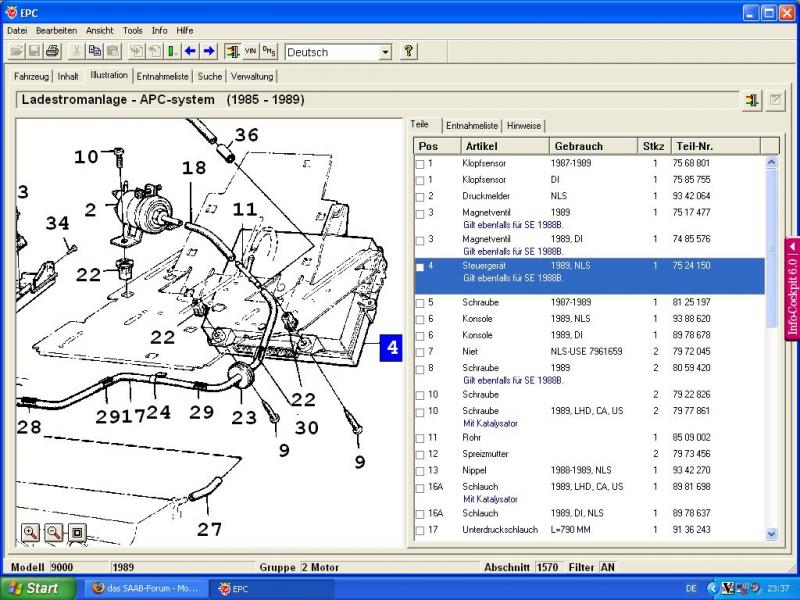Image resolution: width=800 pixels, height=600 pixels.
Task: Open the Hilfe menu
Action: pyautogui.click(x=185, y=31)
